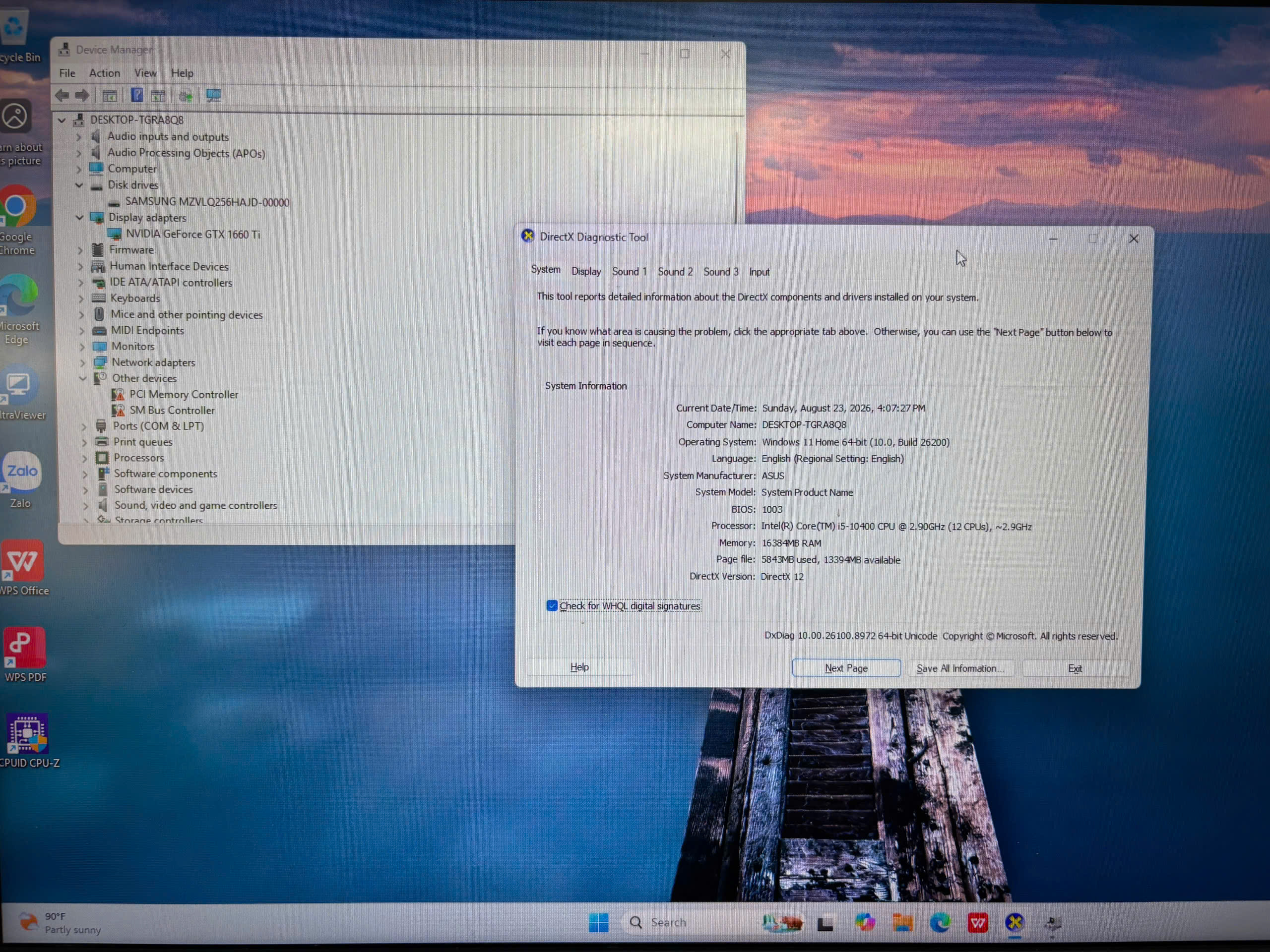Open the weather widget showing 90°F
The width and height of the screenshot is (1270, 952).
60,922
